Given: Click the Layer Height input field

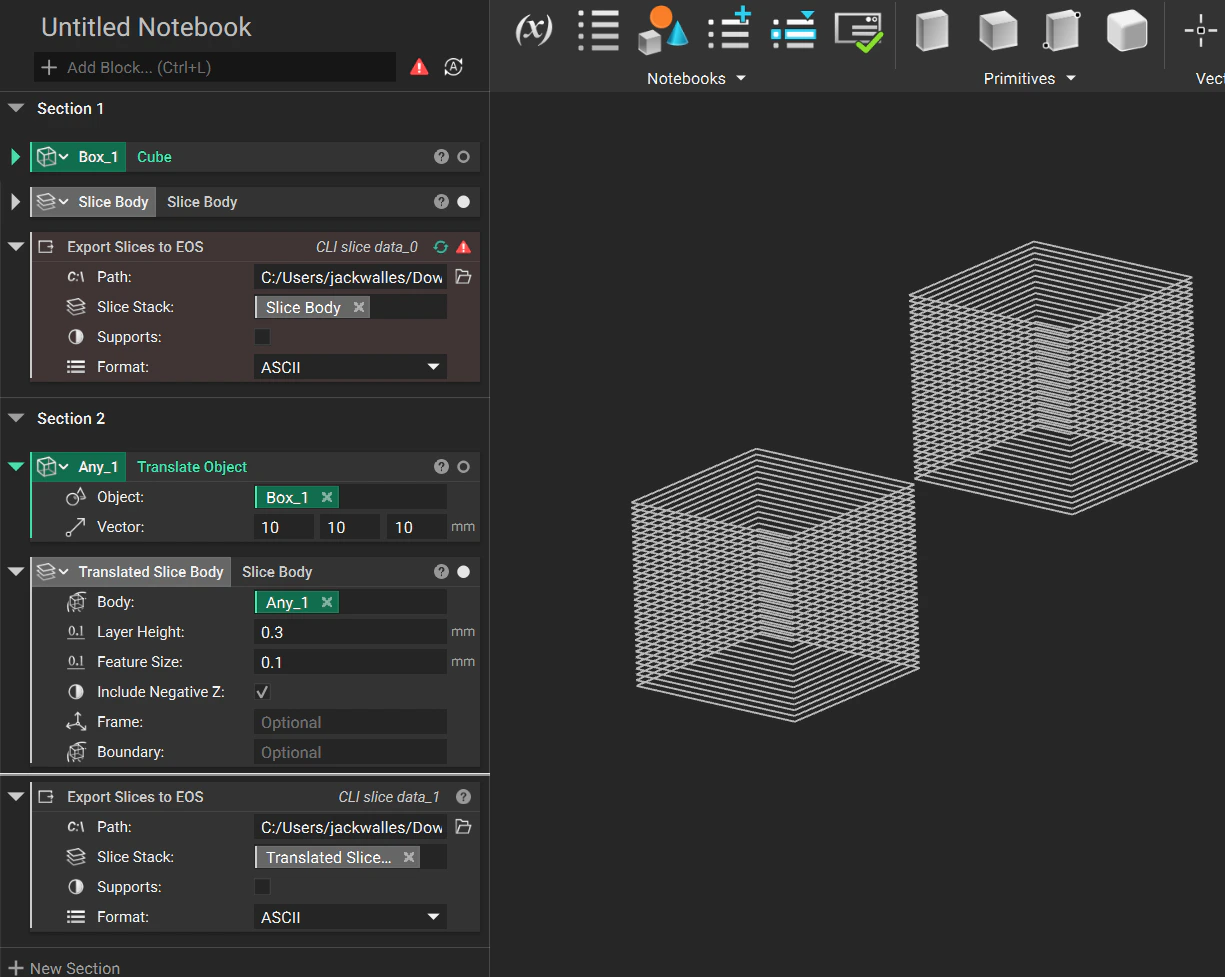Looking at the screenshot, I should pyautogui.click(x=350, y=632).
